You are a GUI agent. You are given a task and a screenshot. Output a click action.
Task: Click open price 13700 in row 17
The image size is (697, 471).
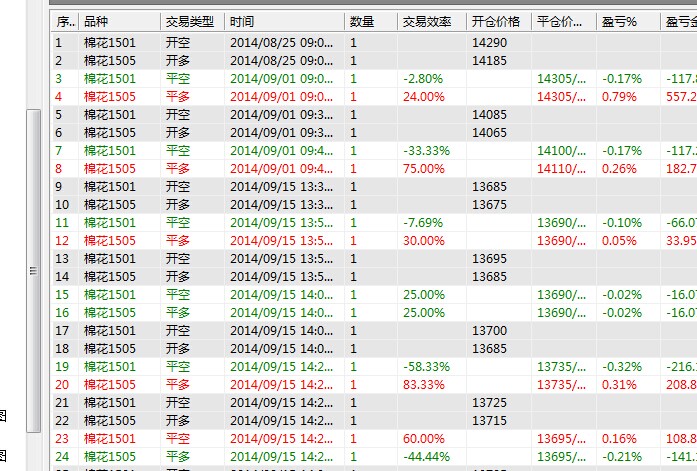click(x=489, y=331)
